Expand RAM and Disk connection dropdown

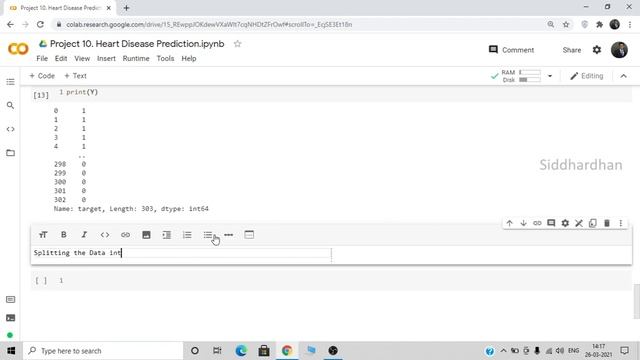coord(550,76)
